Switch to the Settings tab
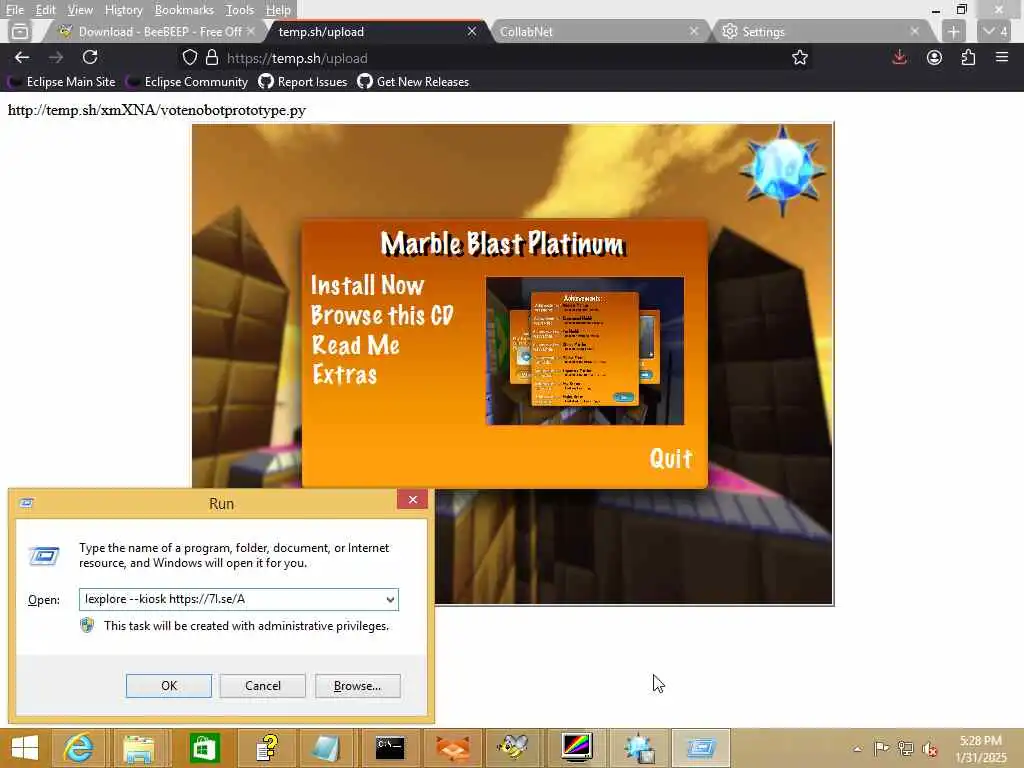This screenshot has width=1024, height=768. coord(820,31)
